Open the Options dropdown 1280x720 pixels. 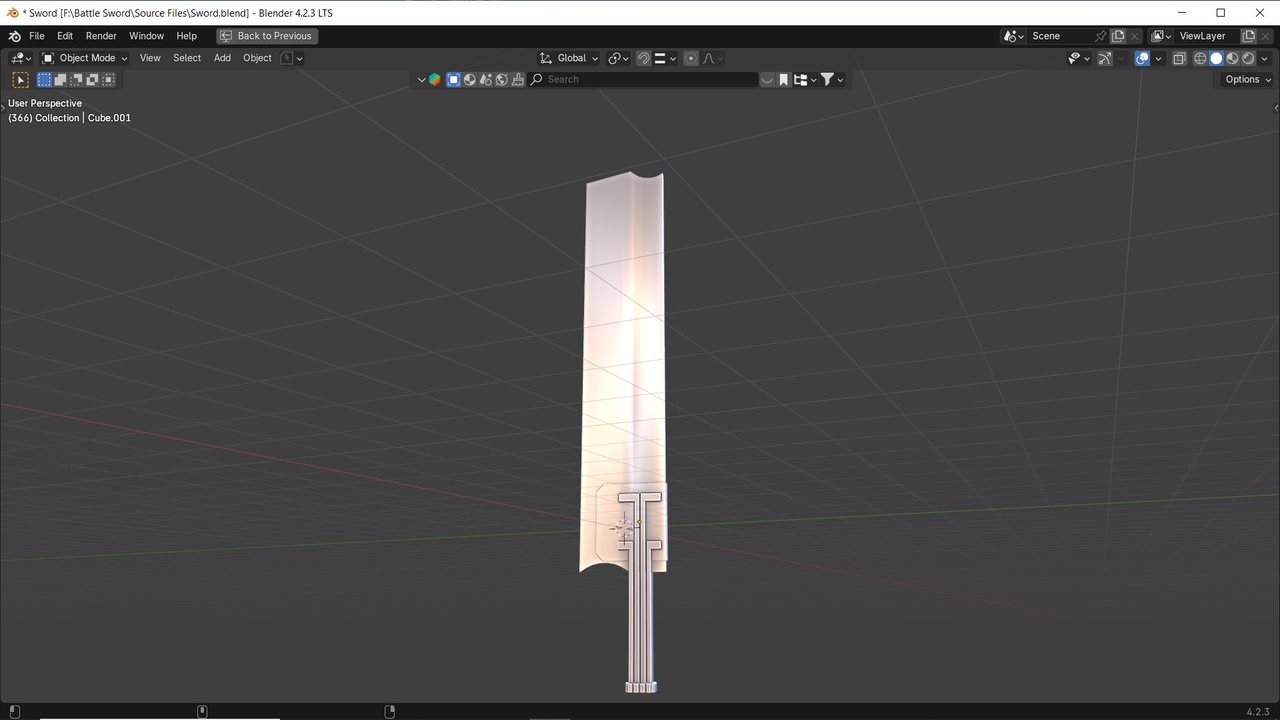1247,80
